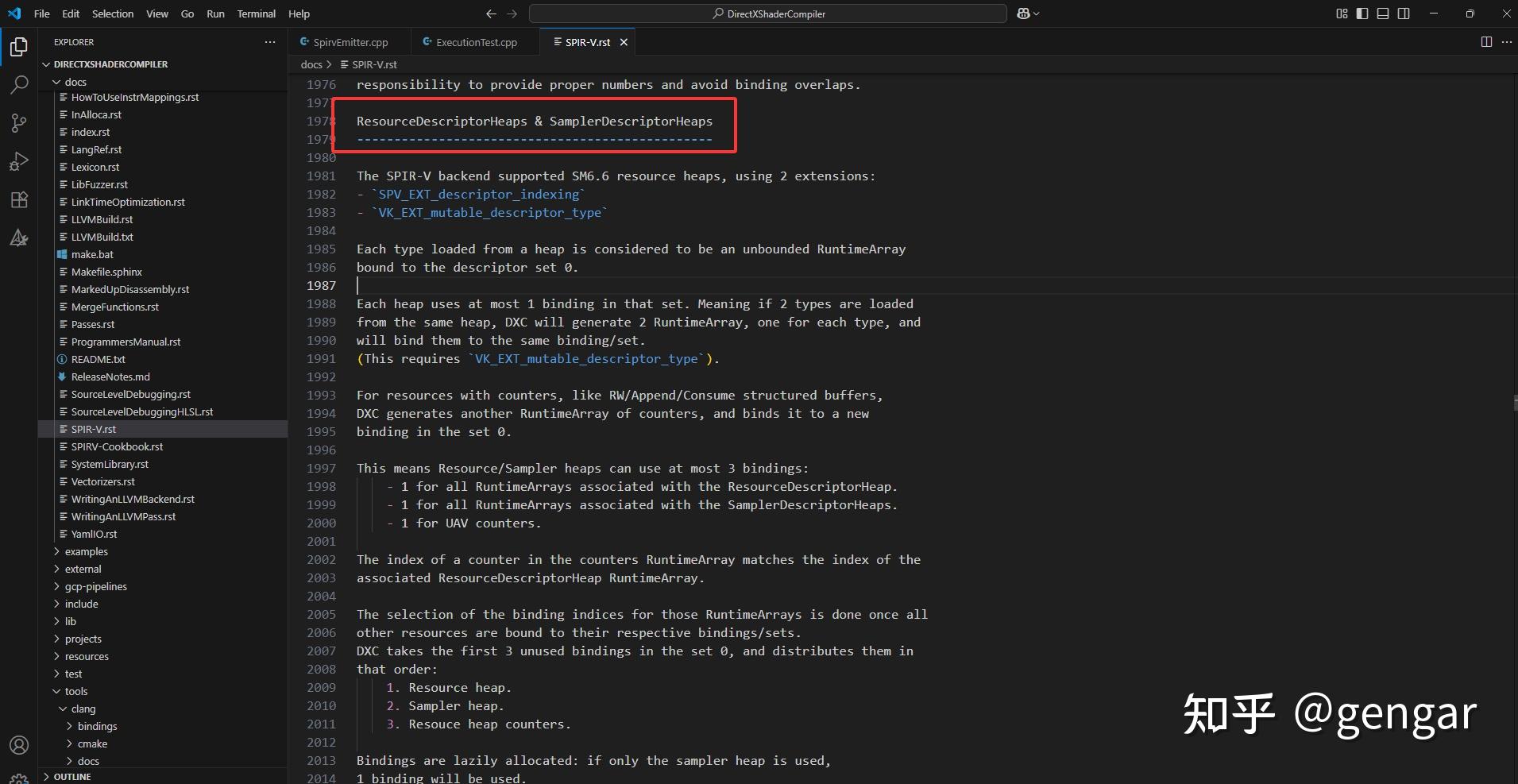Open Run and Debug view icon
This screenshot has height=784, width=1518.
pyautogui.click(x=19, y=161)
